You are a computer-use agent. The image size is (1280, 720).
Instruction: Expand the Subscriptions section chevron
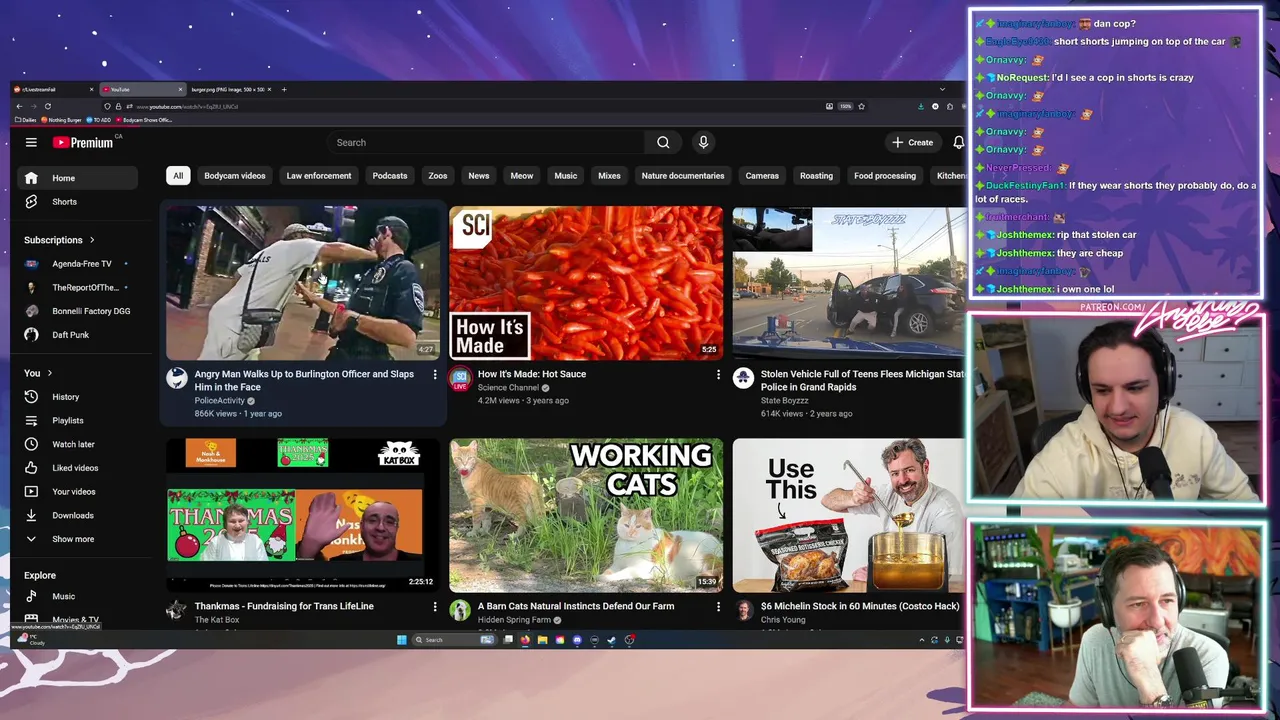(x=92, y=240)
